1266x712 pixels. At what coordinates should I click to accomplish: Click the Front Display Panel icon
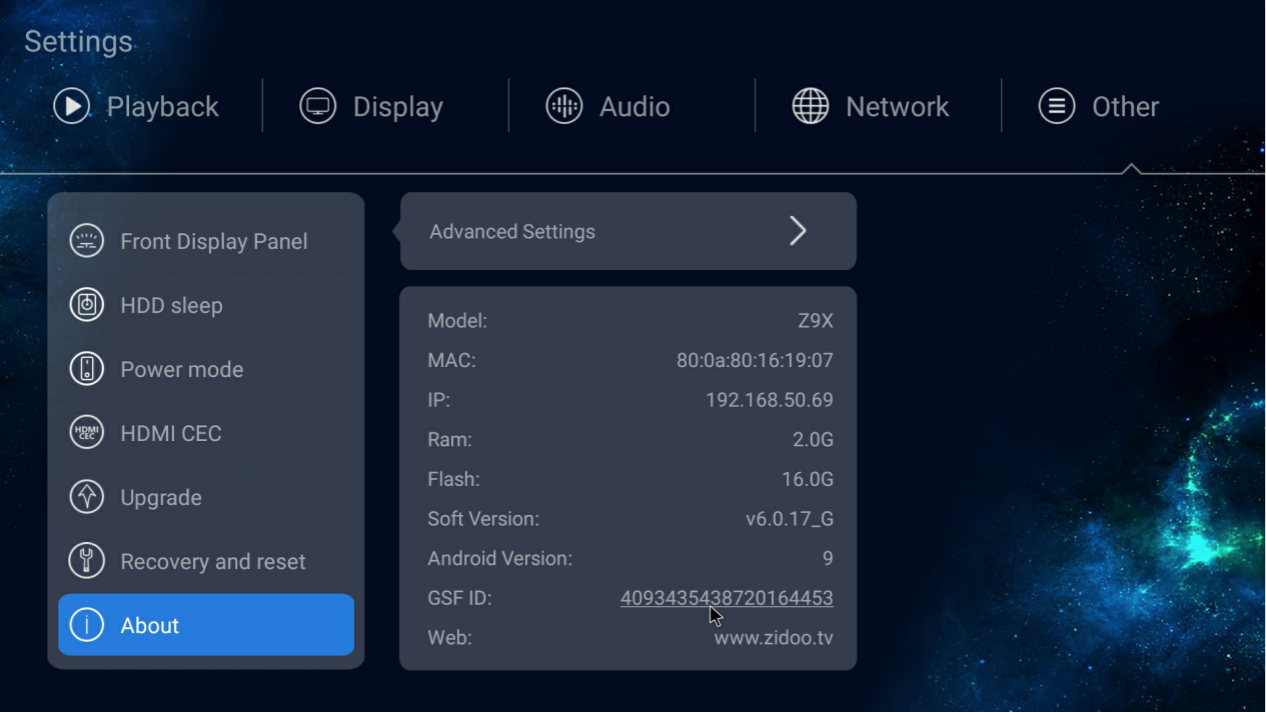[x=87, y=241]
